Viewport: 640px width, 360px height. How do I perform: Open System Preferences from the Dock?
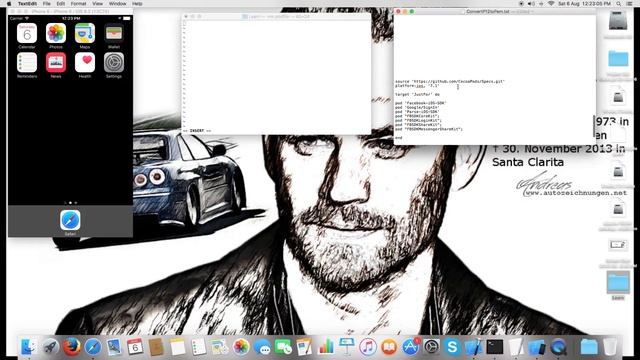[431, 347]
